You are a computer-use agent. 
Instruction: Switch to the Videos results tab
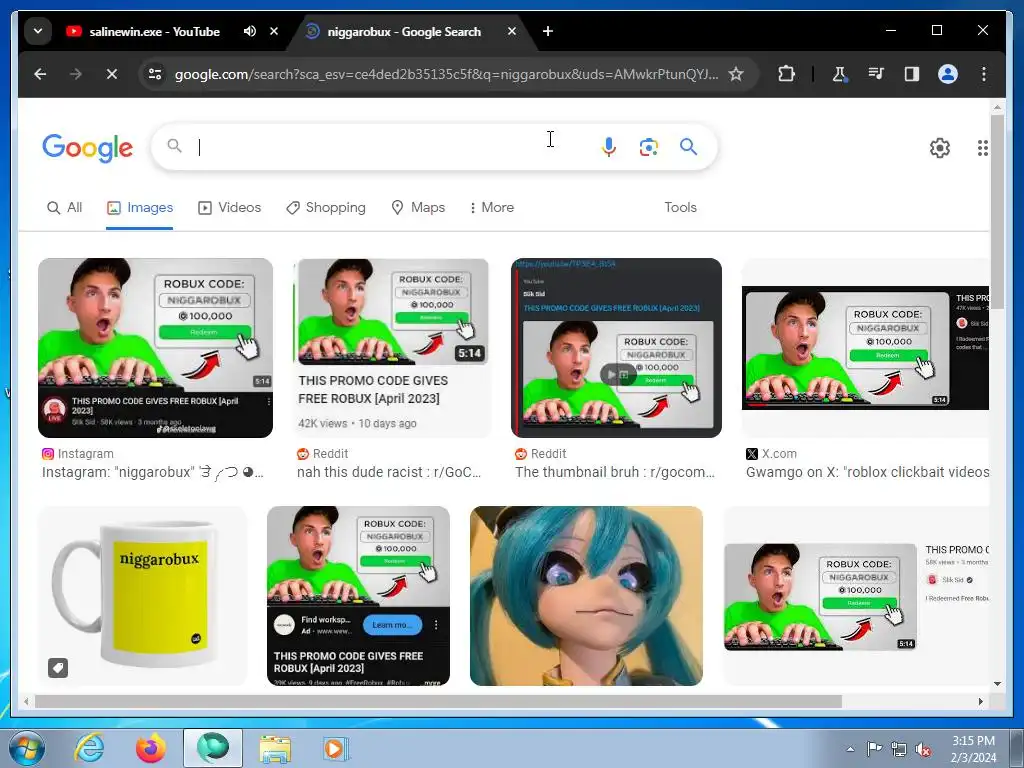[229, 208]
